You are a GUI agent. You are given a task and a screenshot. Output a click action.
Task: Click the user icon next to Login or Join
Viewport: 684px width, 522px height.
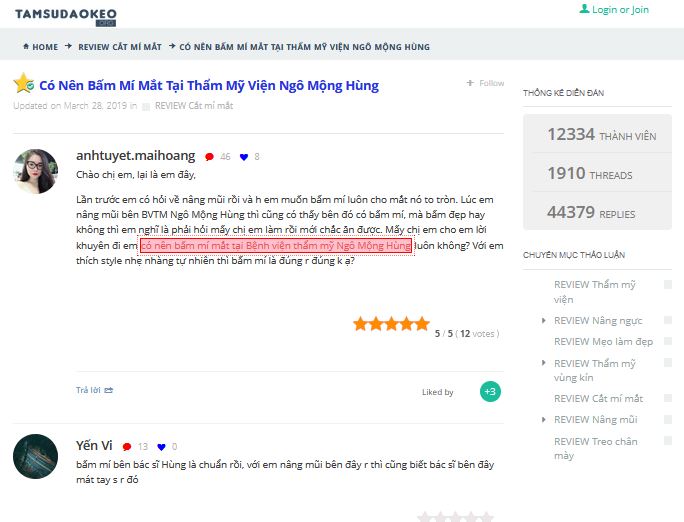coord(584,9)
